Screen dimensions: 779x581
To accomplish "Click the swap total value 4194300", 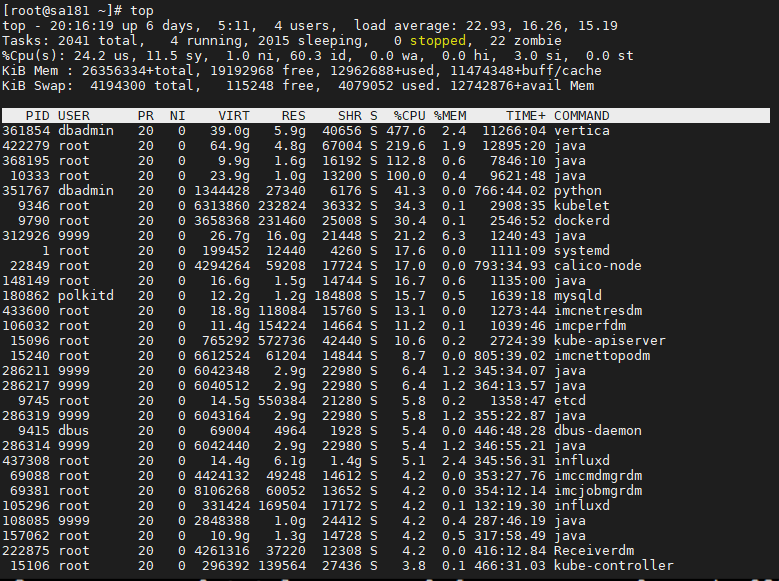I will [x=118, y=85].
